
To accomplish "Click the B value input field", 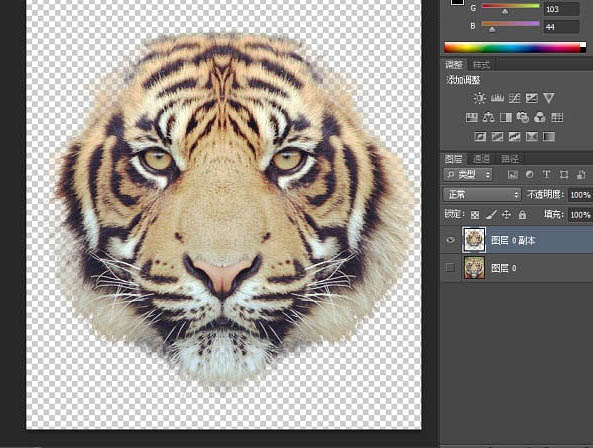I will pyautogui.click(x=561, y=27).
